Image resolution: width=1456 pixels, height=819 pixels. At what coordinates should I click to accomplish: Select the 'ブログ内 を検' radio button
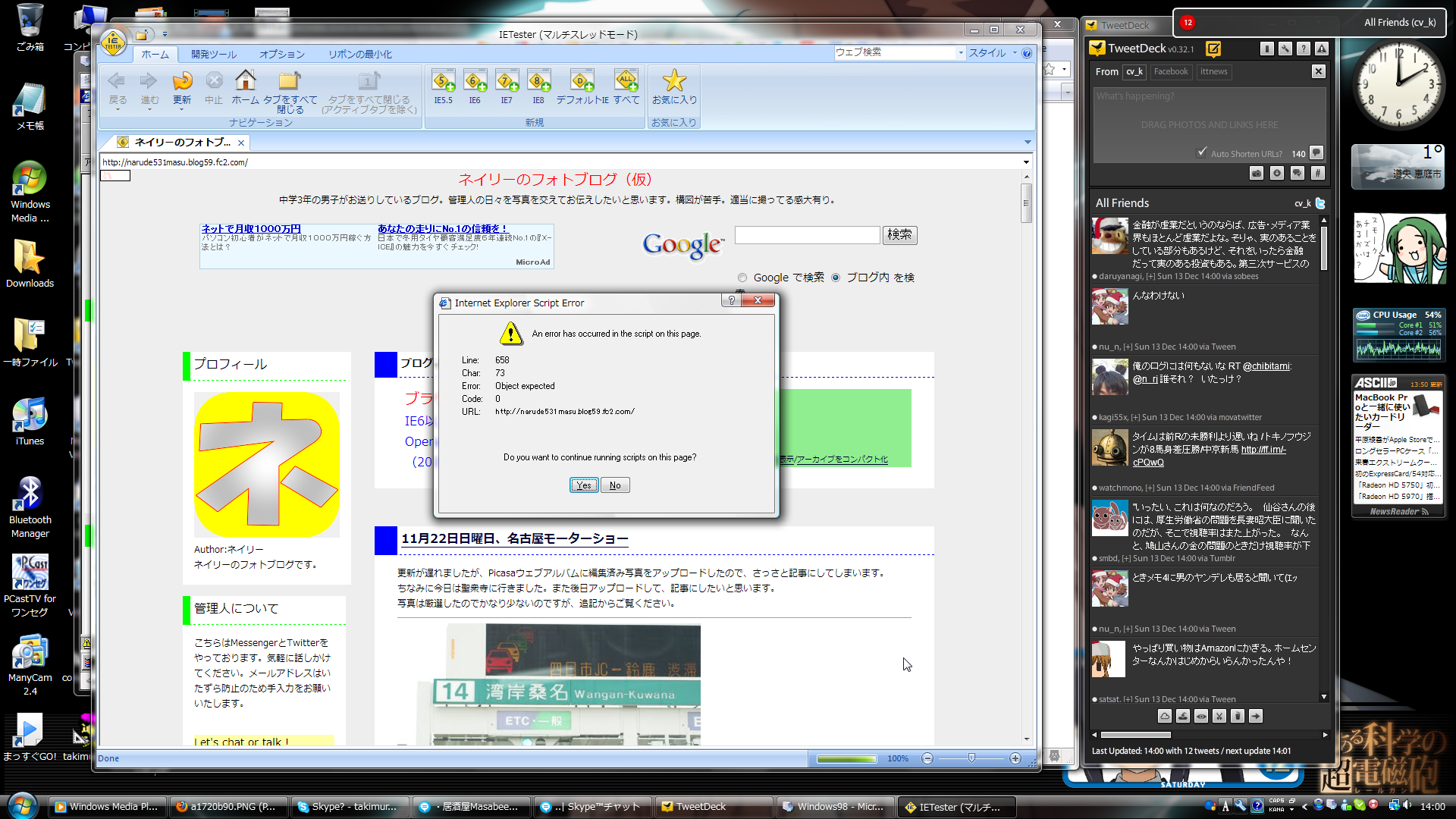click(836, 278)
